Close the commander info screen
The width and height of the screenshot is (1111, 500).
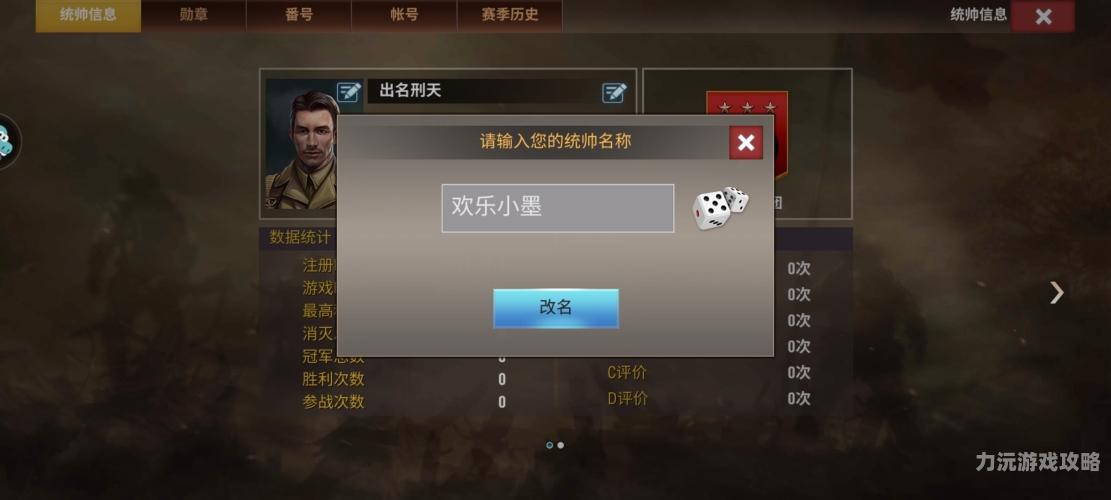coord(1043,16)
